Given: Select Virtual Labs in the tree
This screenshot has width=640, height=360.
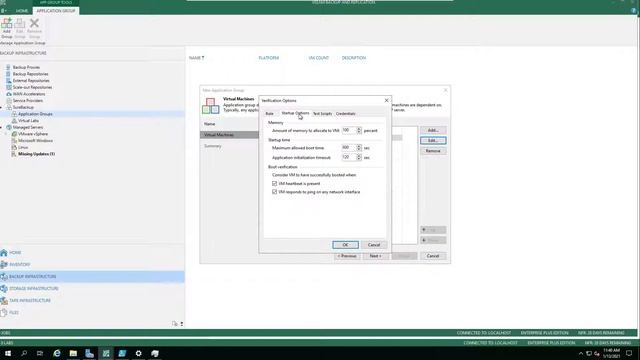Looking at the screenshot, I should (x=28, y=120).
